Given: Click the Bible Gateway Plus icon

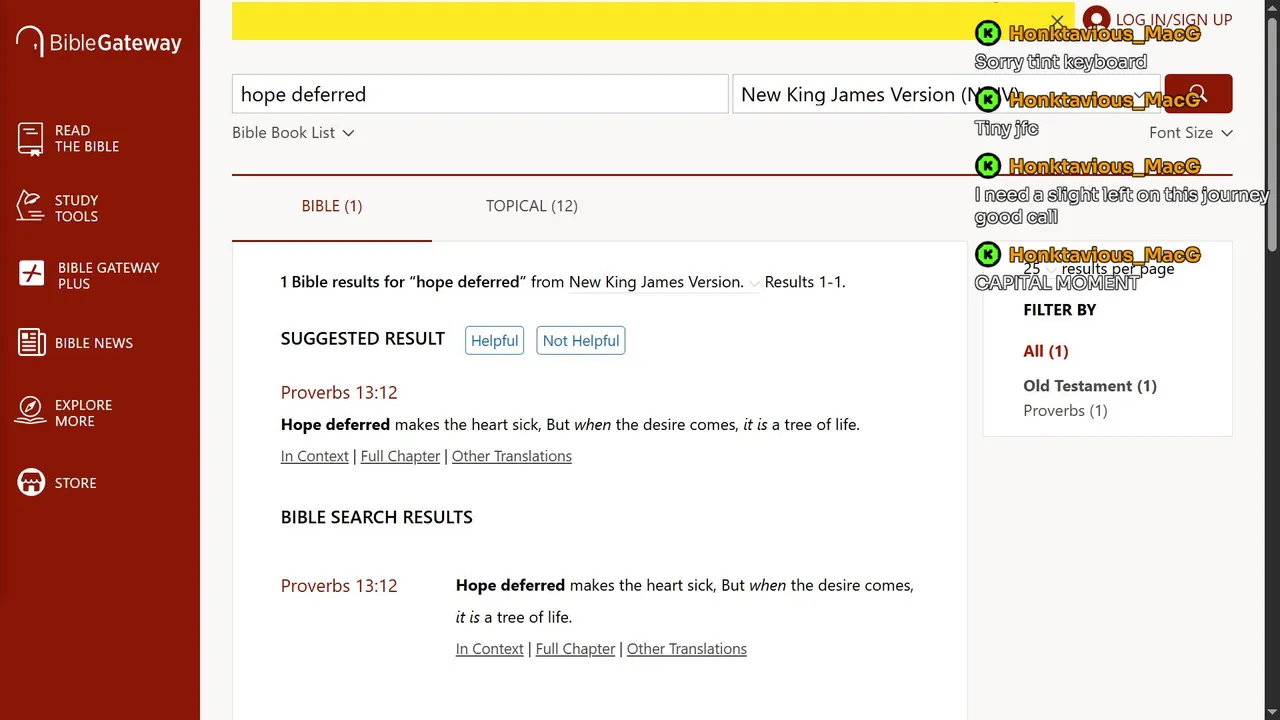Looking at the screenshot, I should 32,274.
